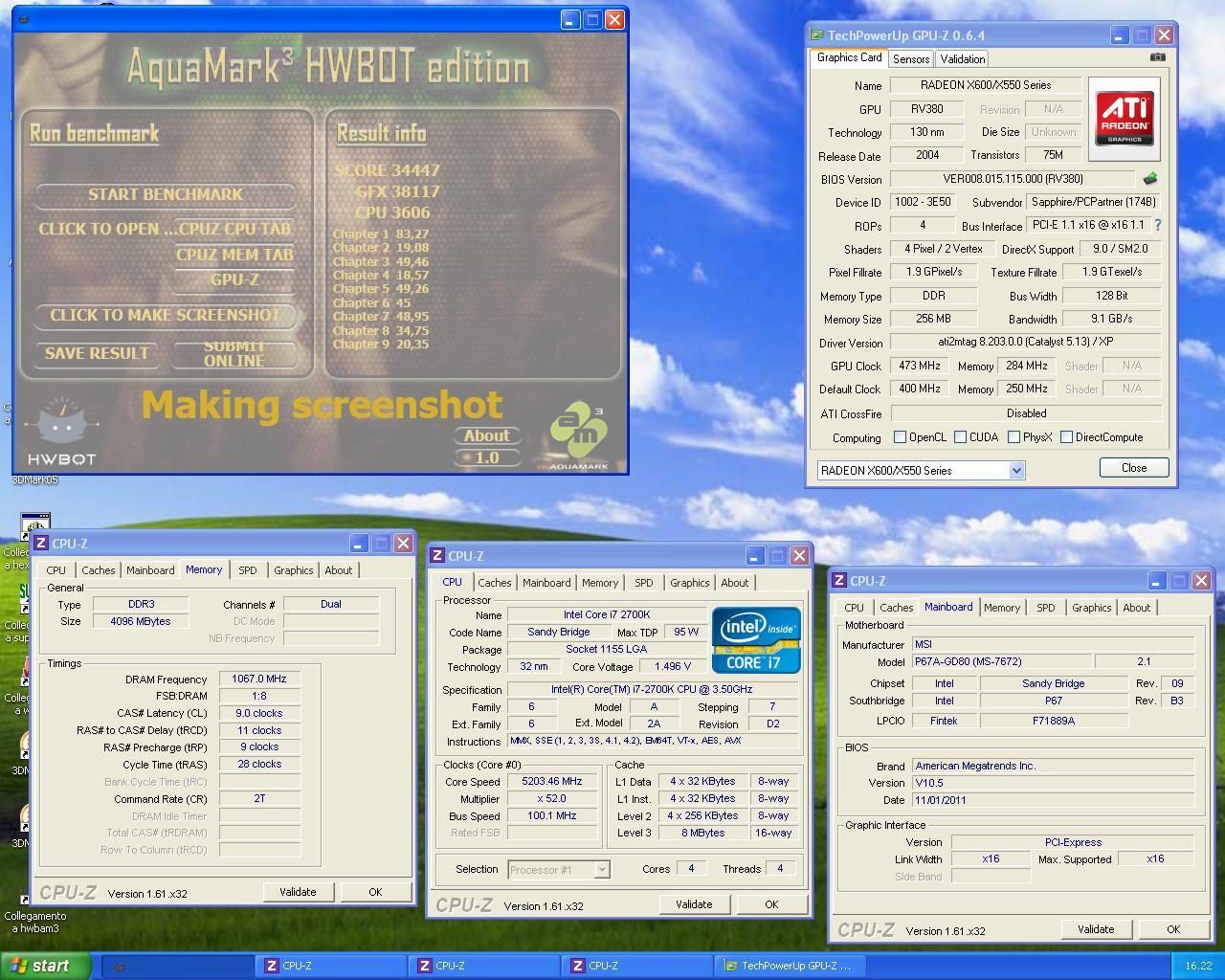Open Mainboard tab in CPU-Z CPU window
The image size is (1225, 980).
click(546, 583)
